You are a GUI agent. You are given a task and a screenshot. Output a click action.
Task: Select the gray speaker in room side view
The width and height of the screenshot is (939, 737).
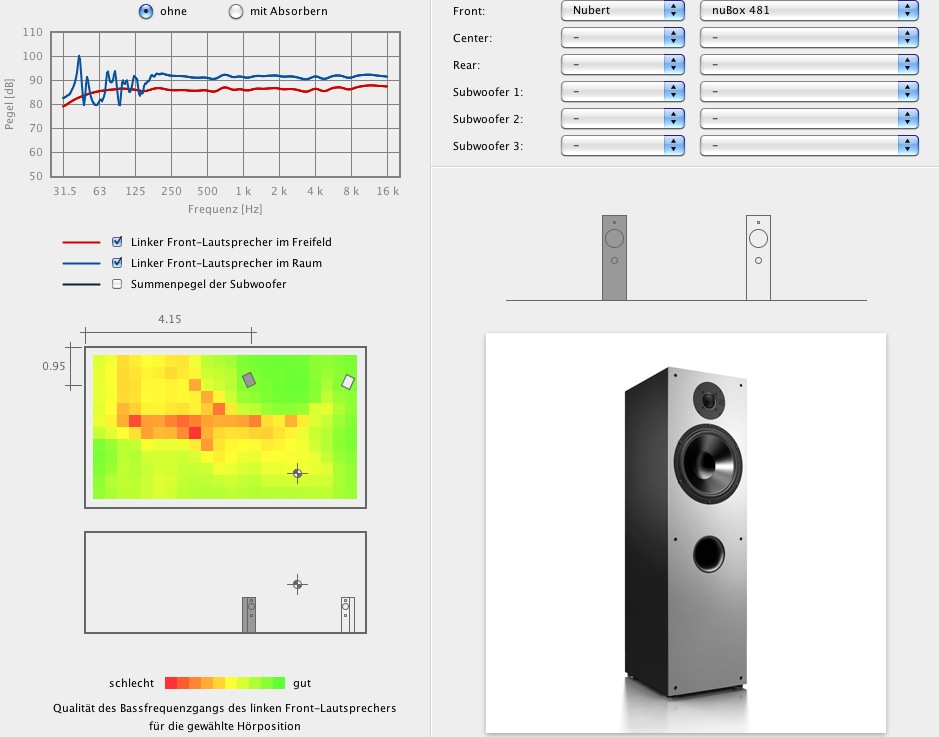250,614
